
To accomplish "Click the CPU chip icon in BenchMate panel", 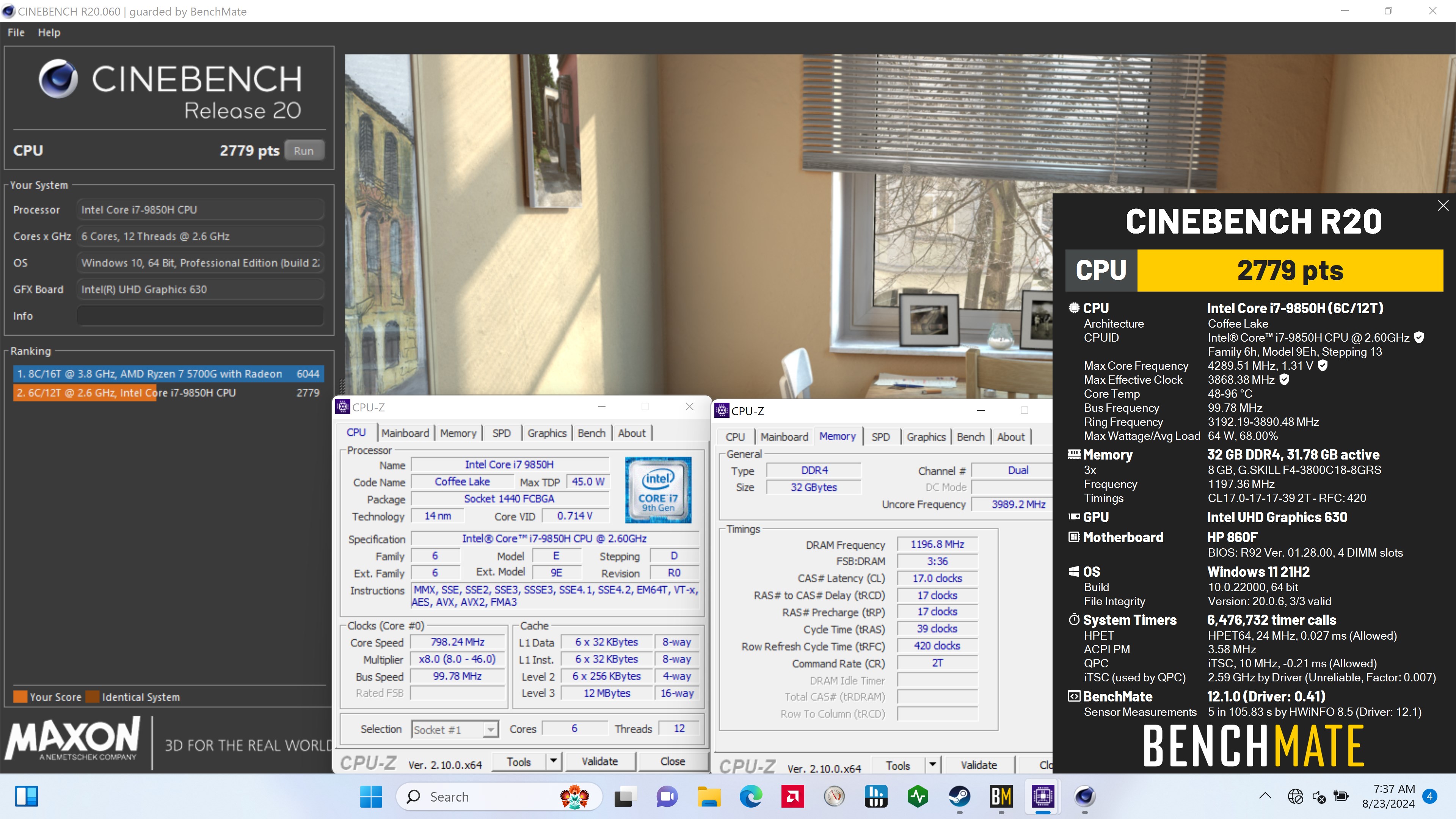I will [1074, 308].
